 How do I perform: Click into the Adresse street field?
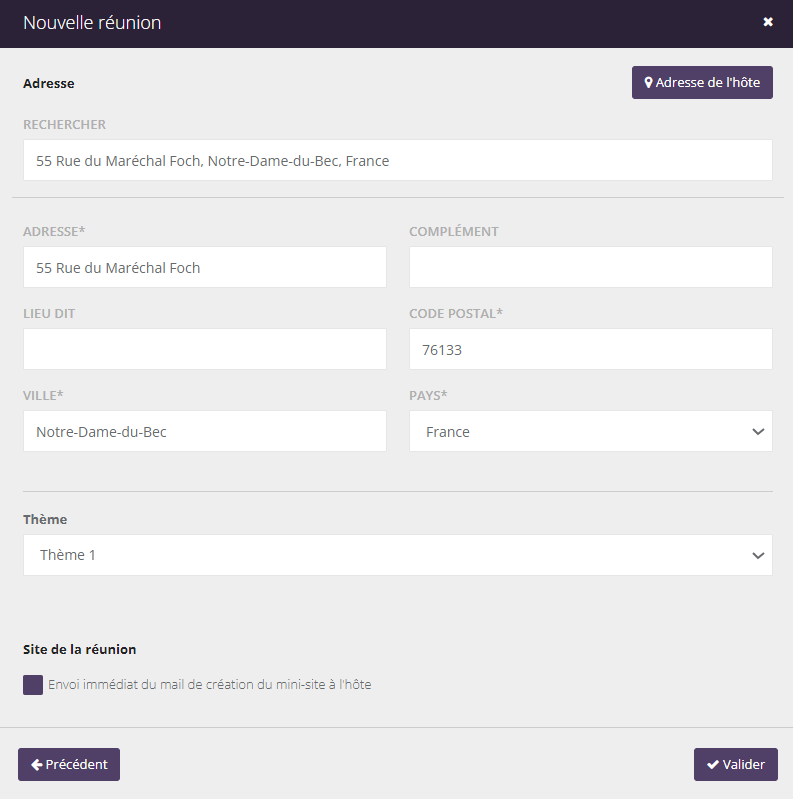tap(204, 268)
